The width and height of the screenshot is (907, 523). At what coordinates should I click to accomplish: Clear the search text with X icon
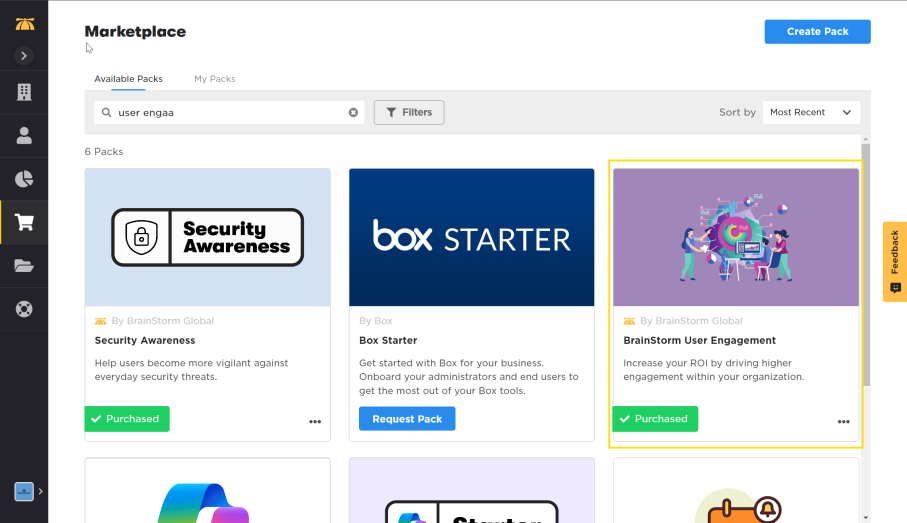tap(353, 112)
